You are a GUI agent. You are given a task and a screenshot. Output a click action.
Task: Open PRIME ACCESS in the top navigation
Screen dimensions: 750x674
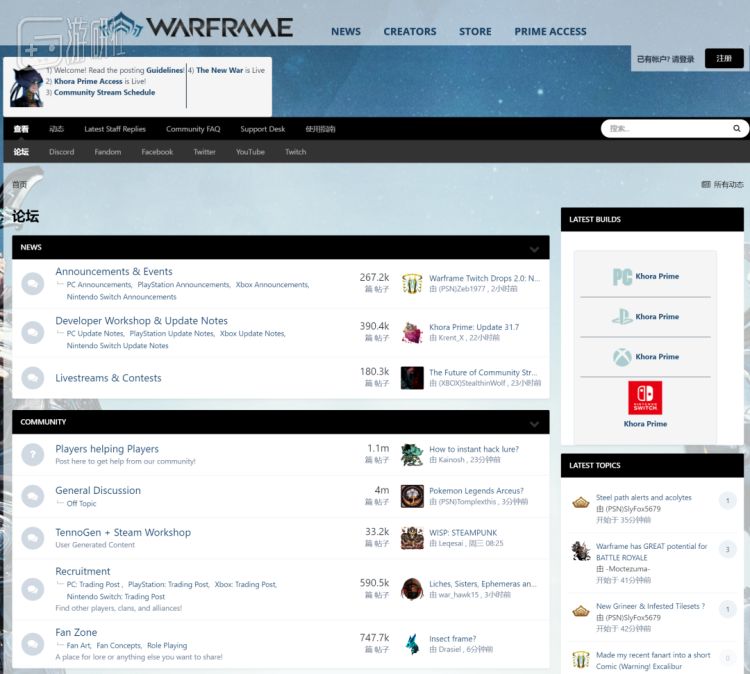(x=550, y=32)
